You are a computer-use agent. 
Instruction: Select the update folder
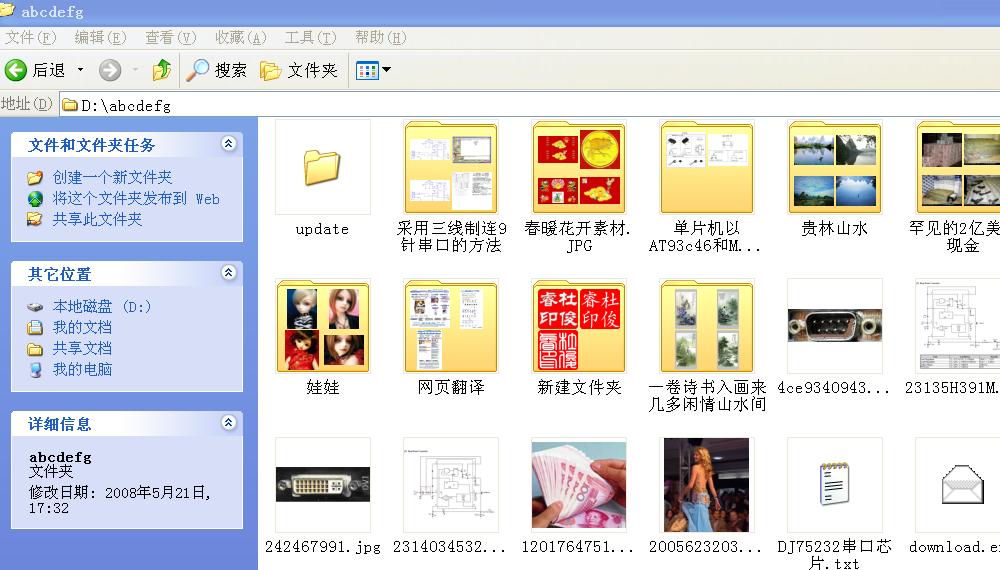[322, 168]
